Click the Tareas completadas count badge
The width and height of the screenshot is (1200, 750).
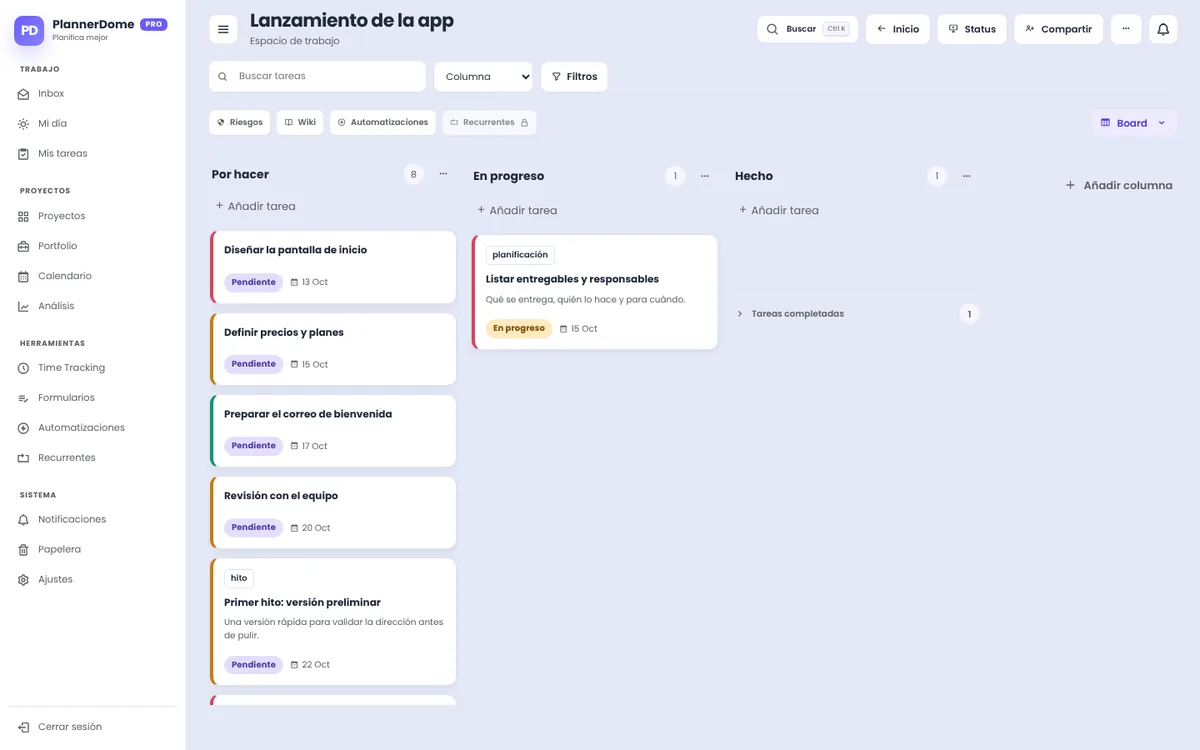coord(969,314)
